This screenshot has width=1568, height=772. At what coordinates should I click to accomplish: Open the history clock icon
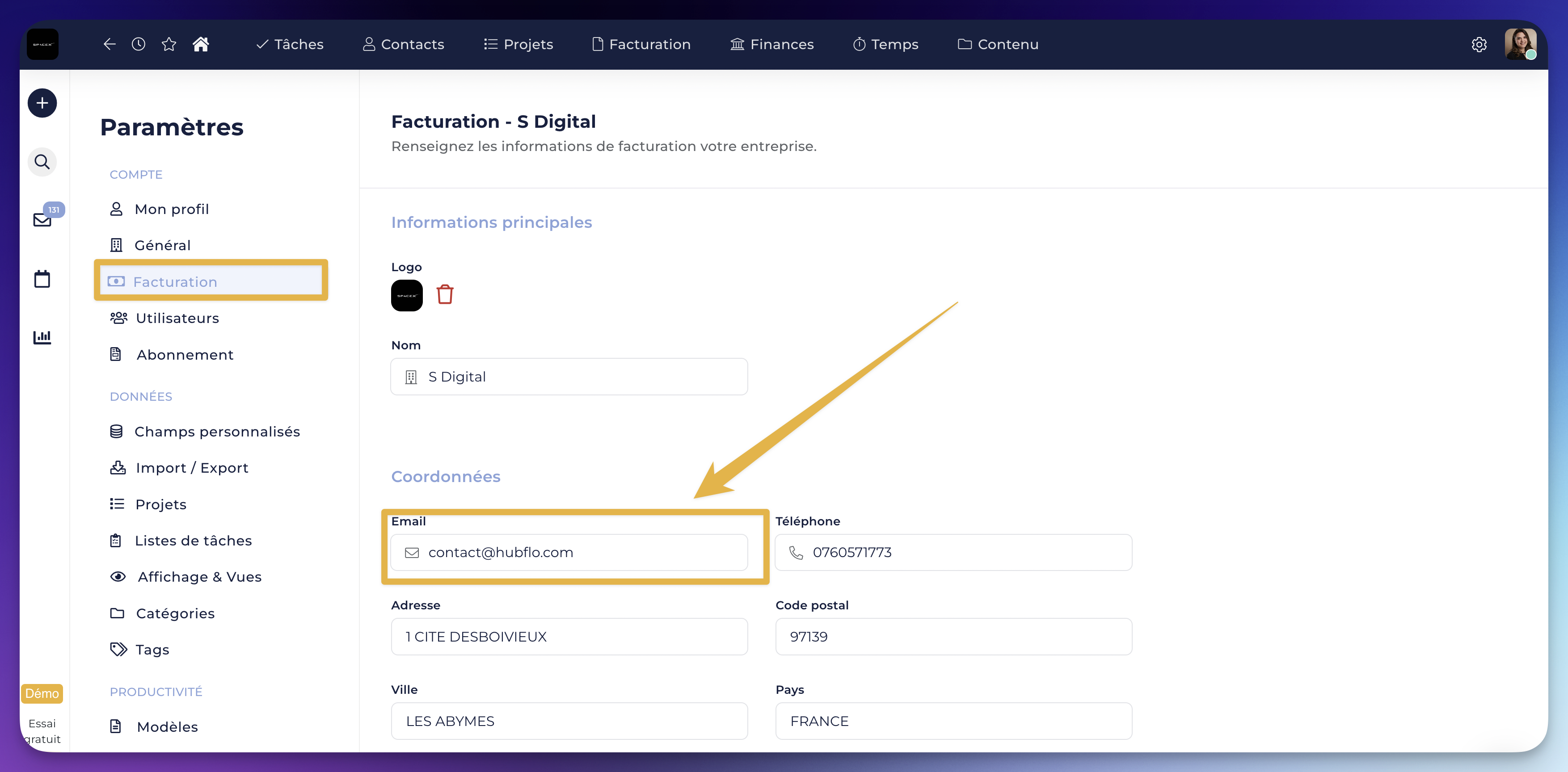coord(139,44)
